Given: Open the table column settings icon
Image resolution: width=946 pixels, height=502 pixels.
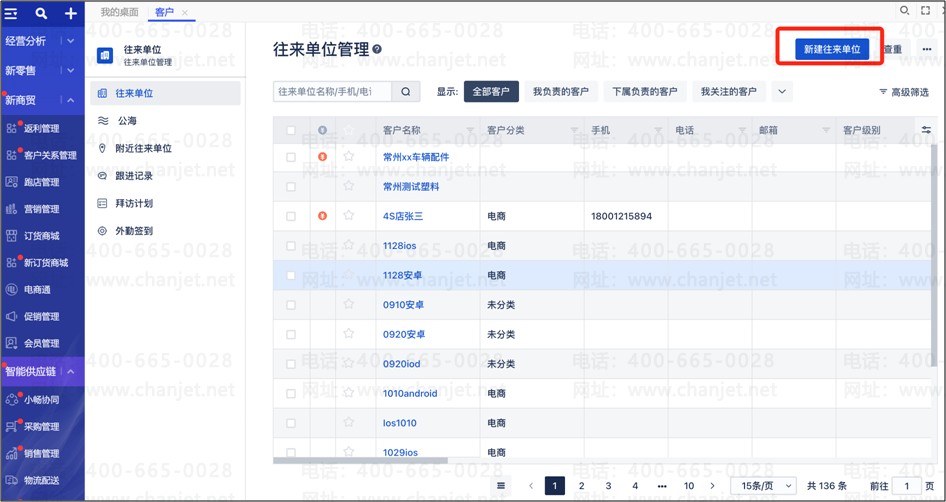Looking at the screenshot, I should pyautogui.click(x=926, y=130).
